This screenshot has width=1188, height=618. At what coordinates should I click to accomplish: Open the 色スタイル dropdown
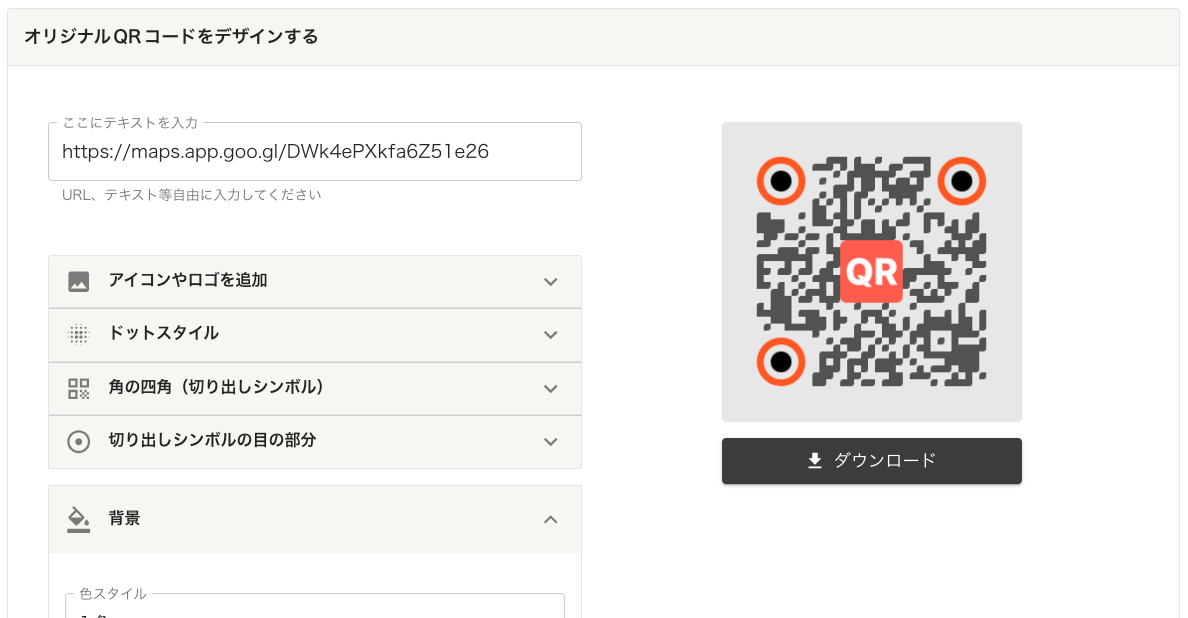click(315, 608)
